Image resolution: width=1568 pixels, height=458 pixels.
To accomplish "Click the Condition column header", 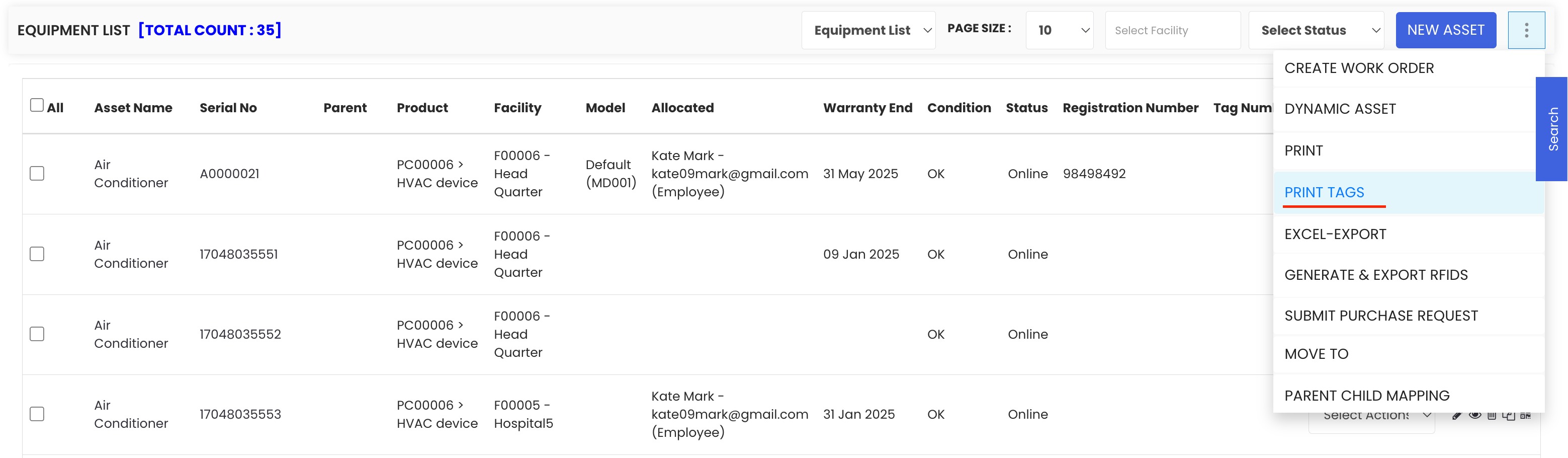I will tap(959, 108).
